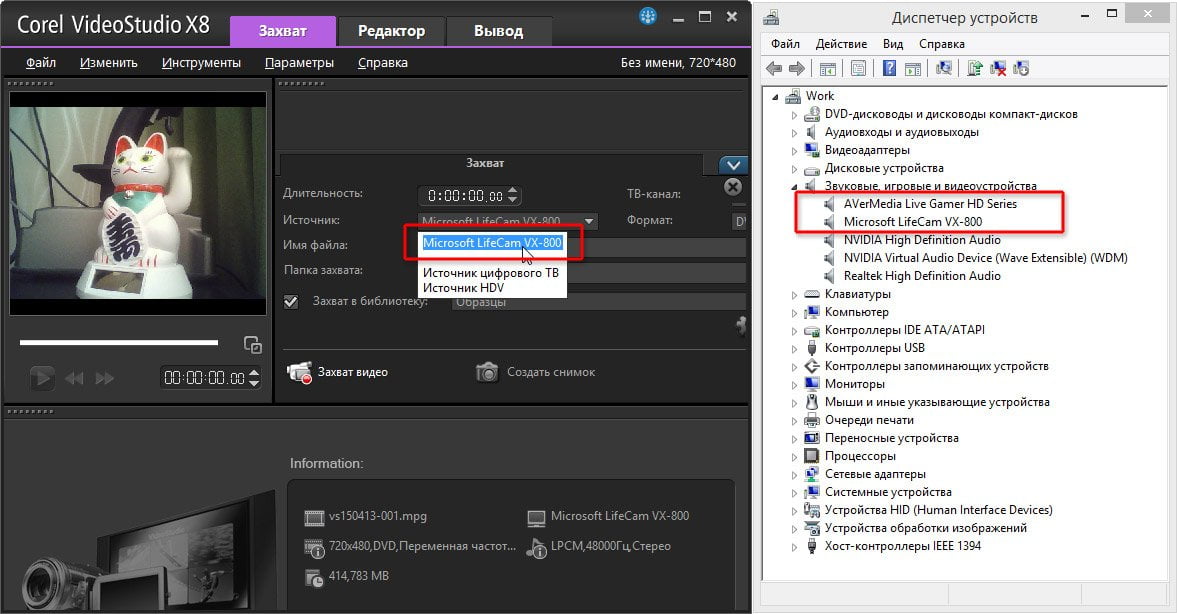Open the Изменить menu in VideoStudio
The image size is (1177, 614).
[x=109, y=63]
